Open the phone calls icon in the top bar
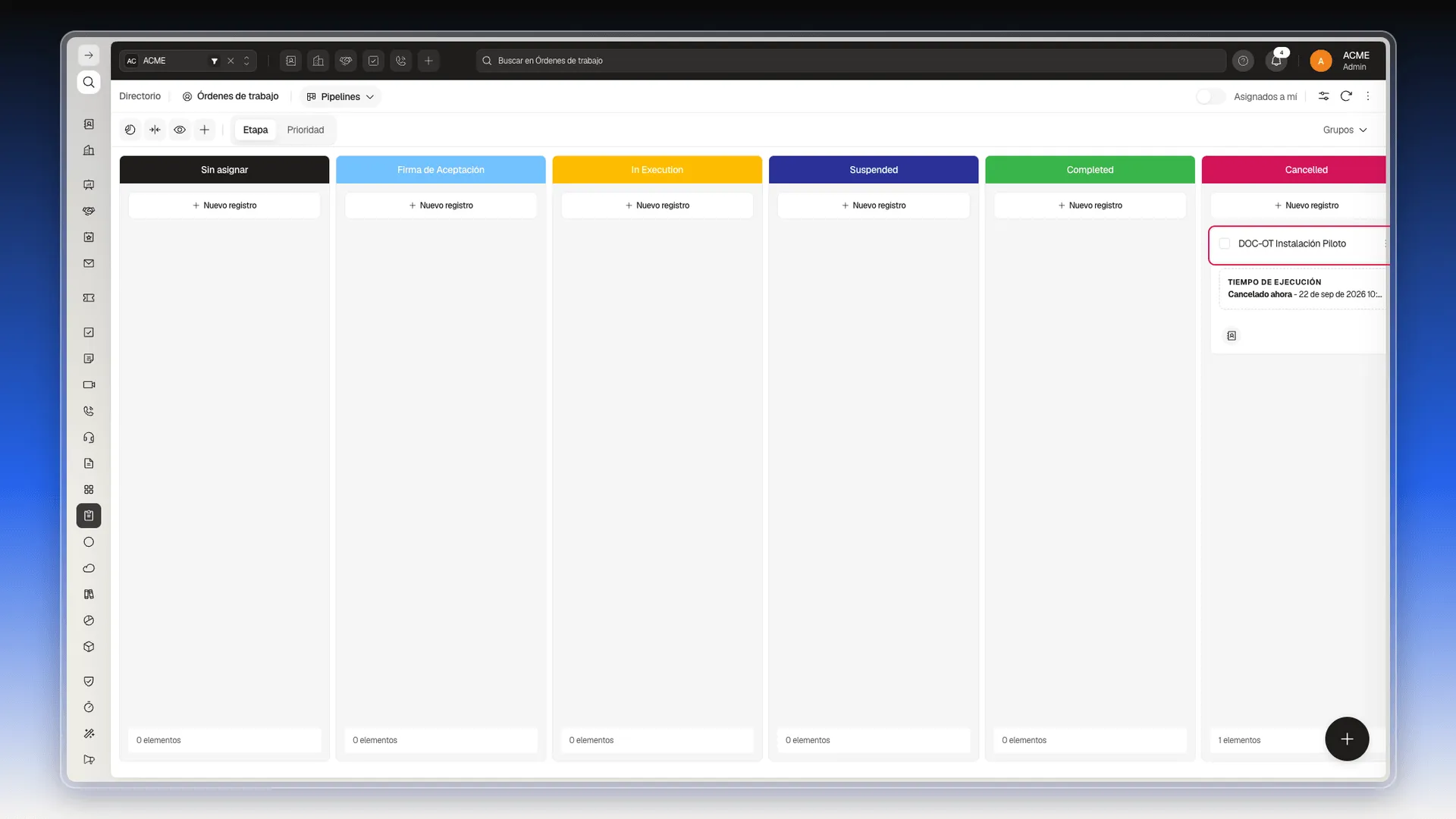The image size is (1456, 819). 401,61
